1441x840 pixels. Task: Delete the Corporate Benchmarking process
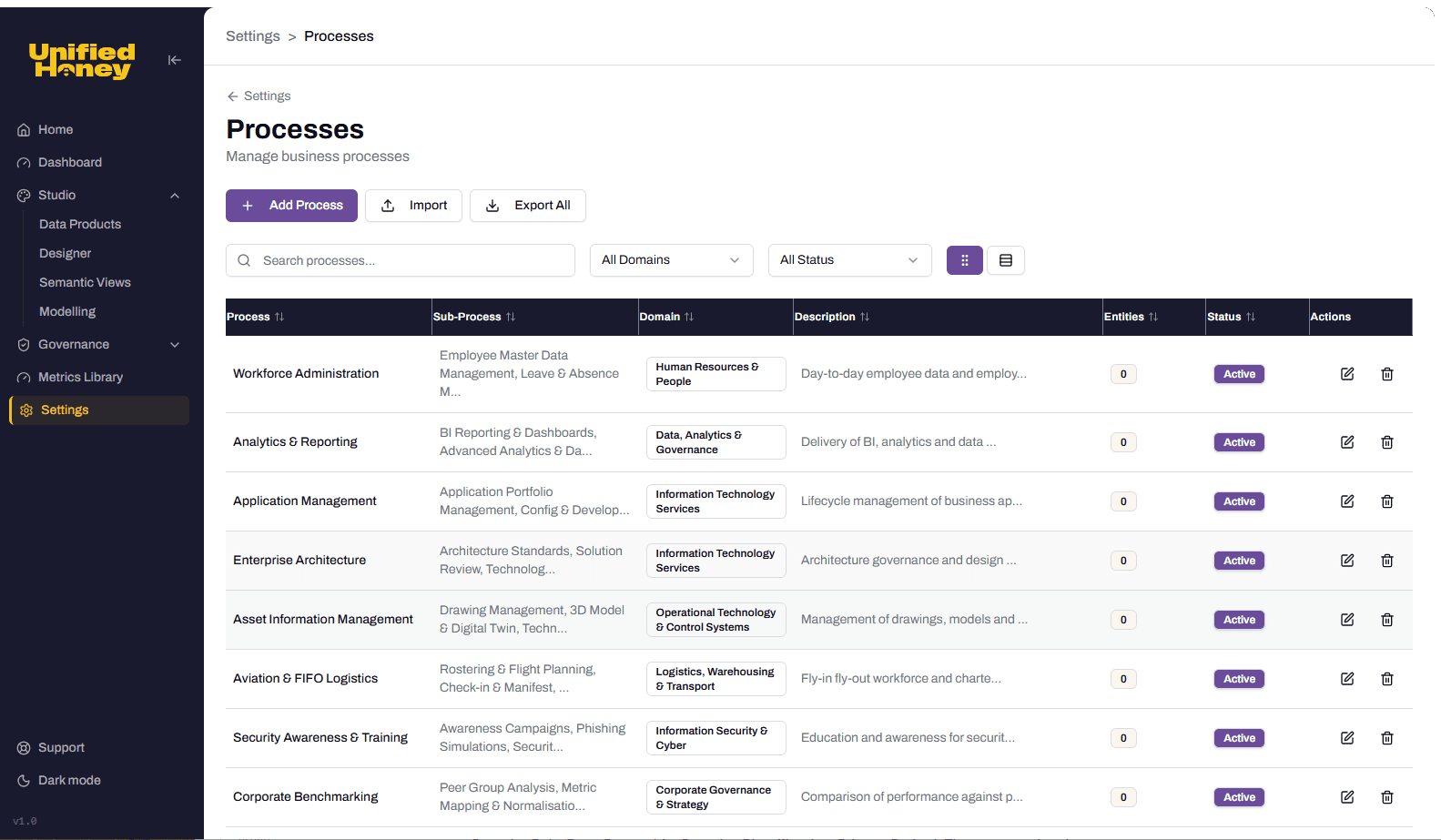(x=1387, y=797)
